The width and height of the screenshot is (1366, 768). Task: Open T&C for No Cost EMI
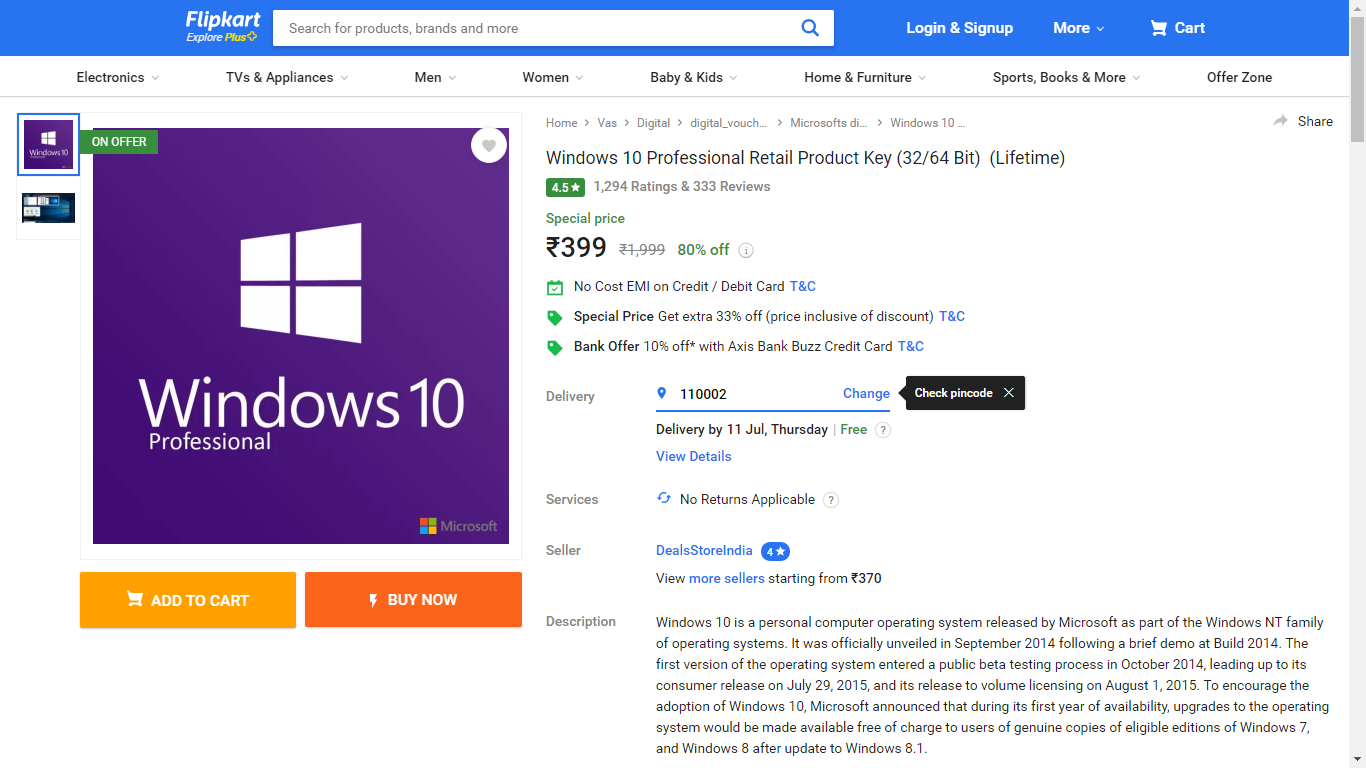tap(802, 286)
